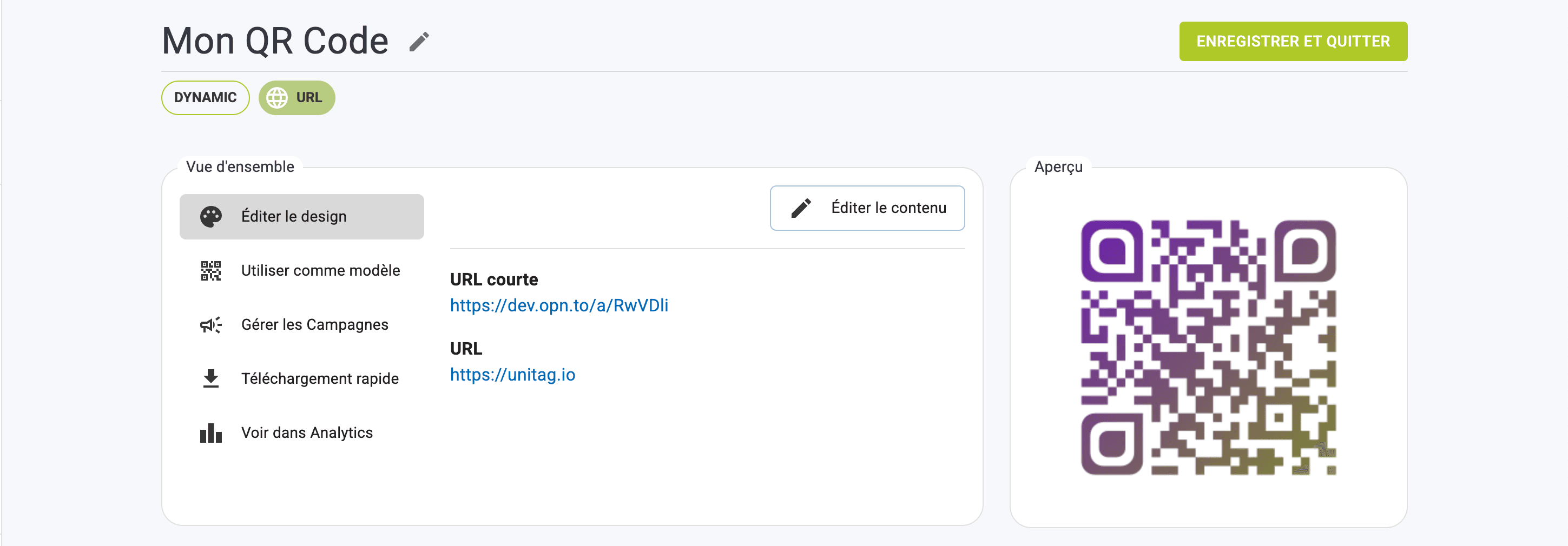This screenshot has width=1568, height=546.
Task: Click the Mon QR Code title text
Action: [275, 41]
